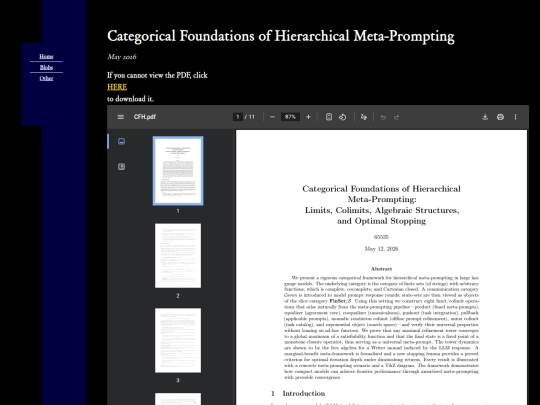Click the 'May 12, 2026' date in PDF
The image size is (540, 405).
(381, 249)
